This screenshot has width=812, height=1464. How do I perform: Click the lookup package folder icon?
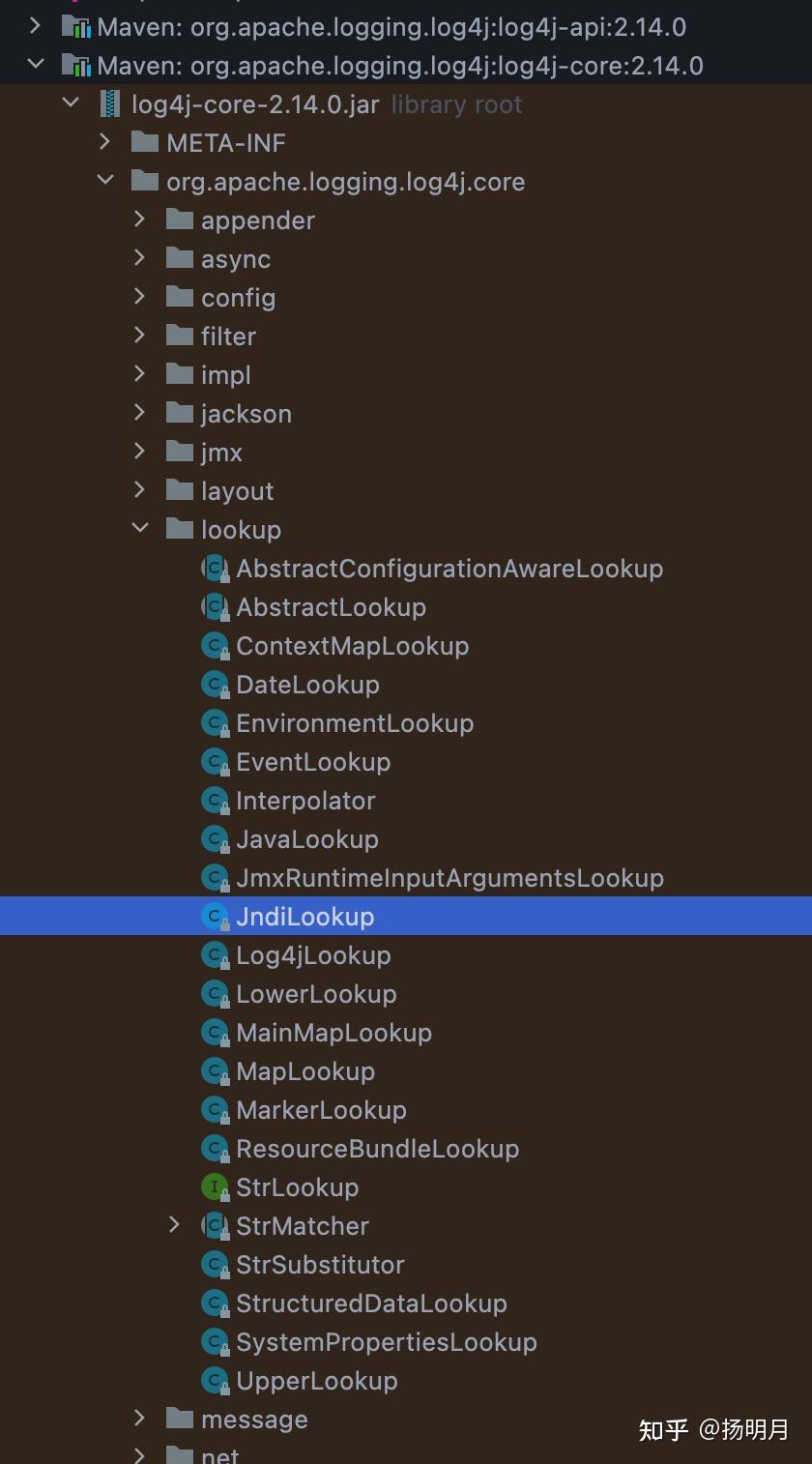(180, 530)
